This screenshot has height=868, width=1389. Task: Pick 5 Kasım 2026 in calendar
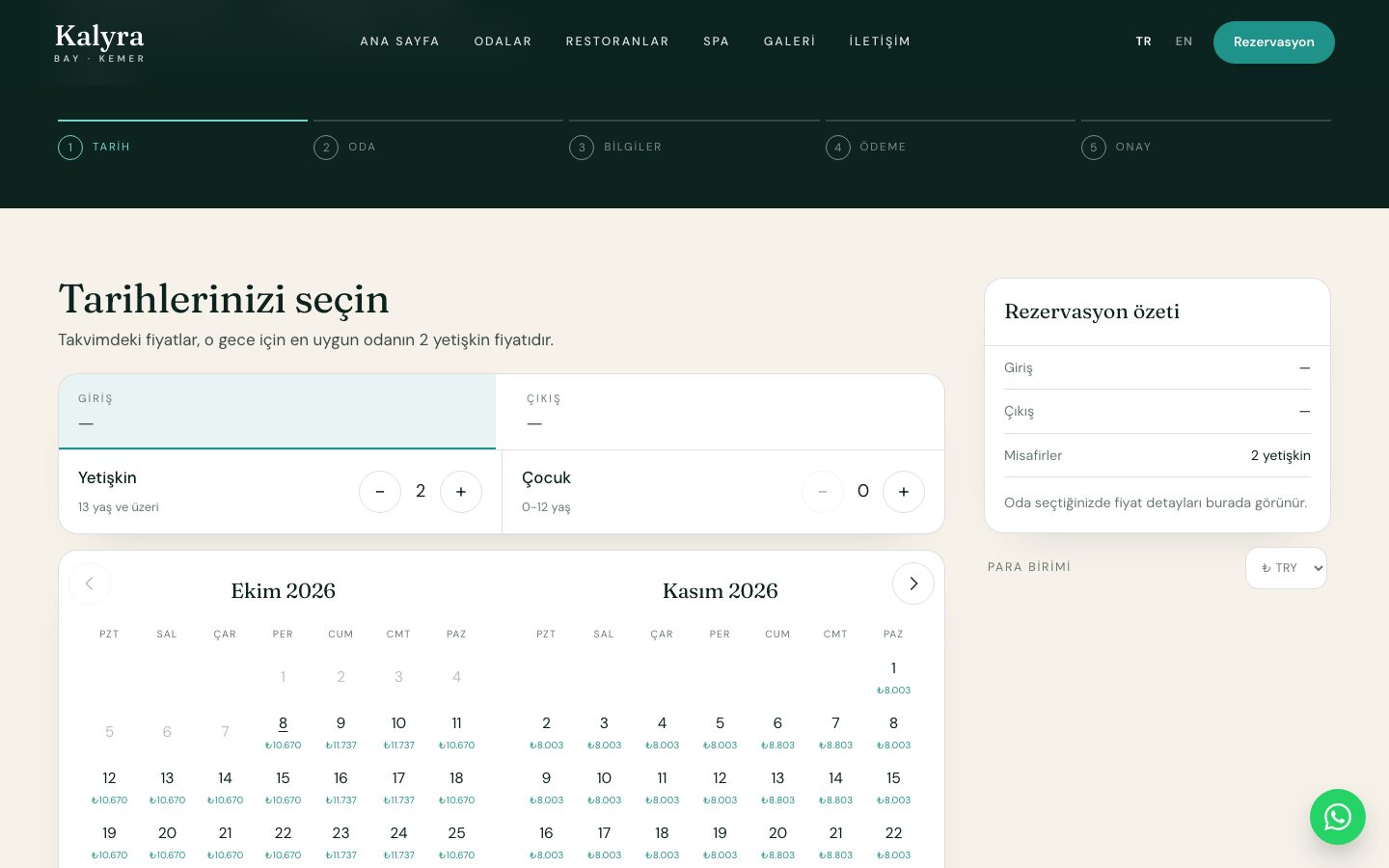[720, 732]
